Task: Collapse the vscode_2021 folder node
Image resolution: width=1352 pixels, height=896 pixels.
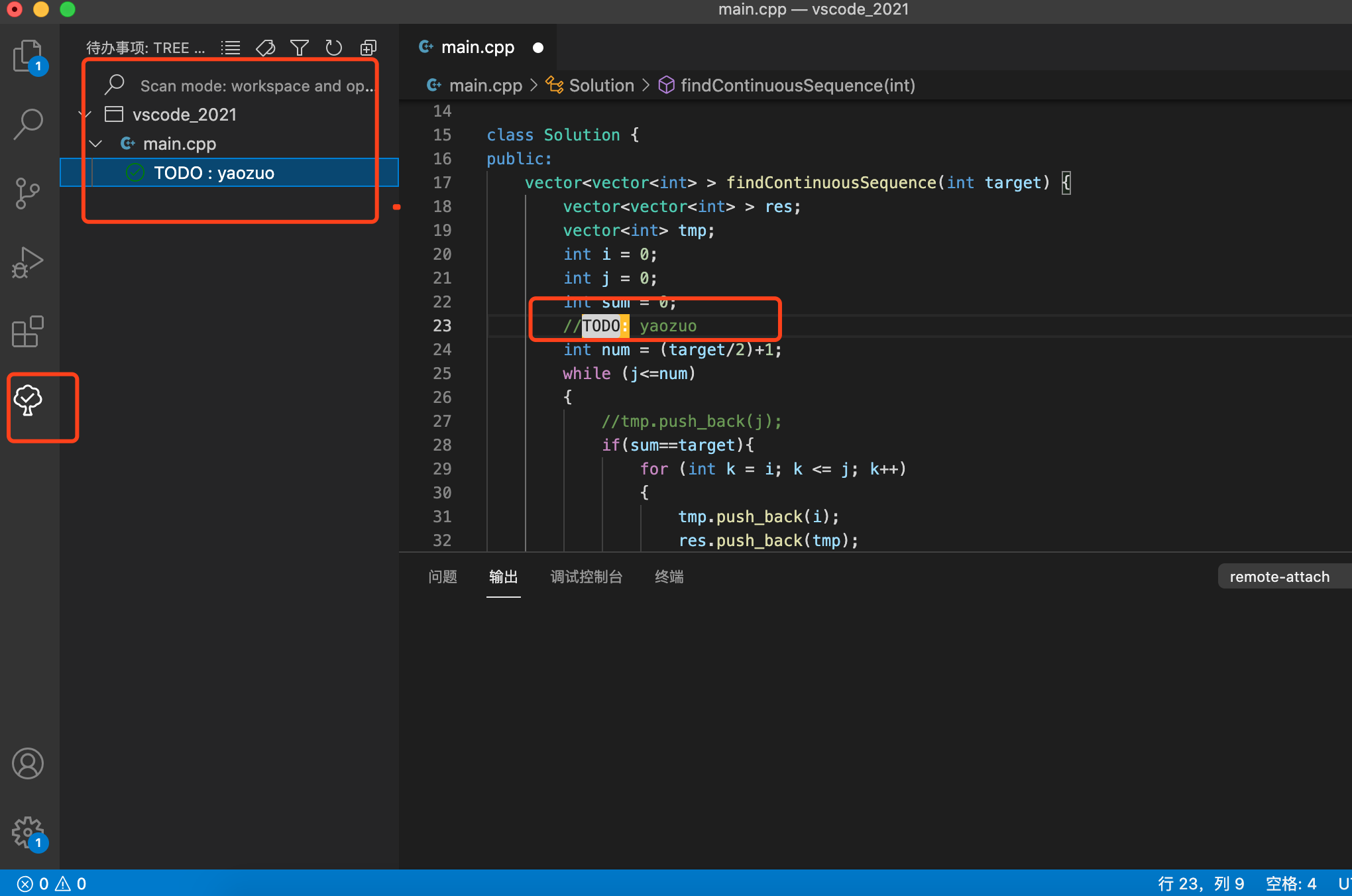Action: click(85, 115)
